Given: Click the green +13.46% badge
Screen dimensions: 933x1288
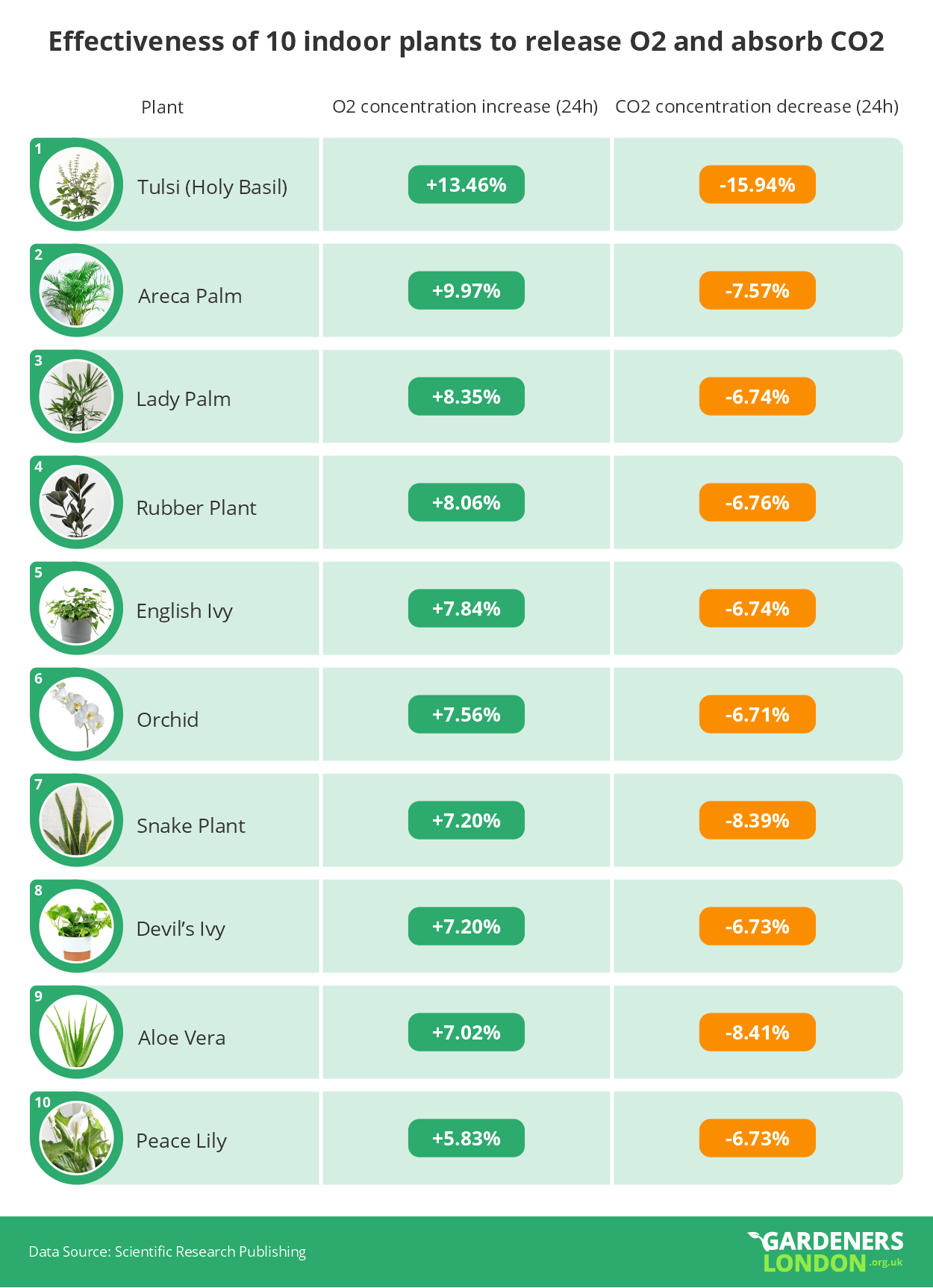Looking at the screenshot, I should (466, 184).
